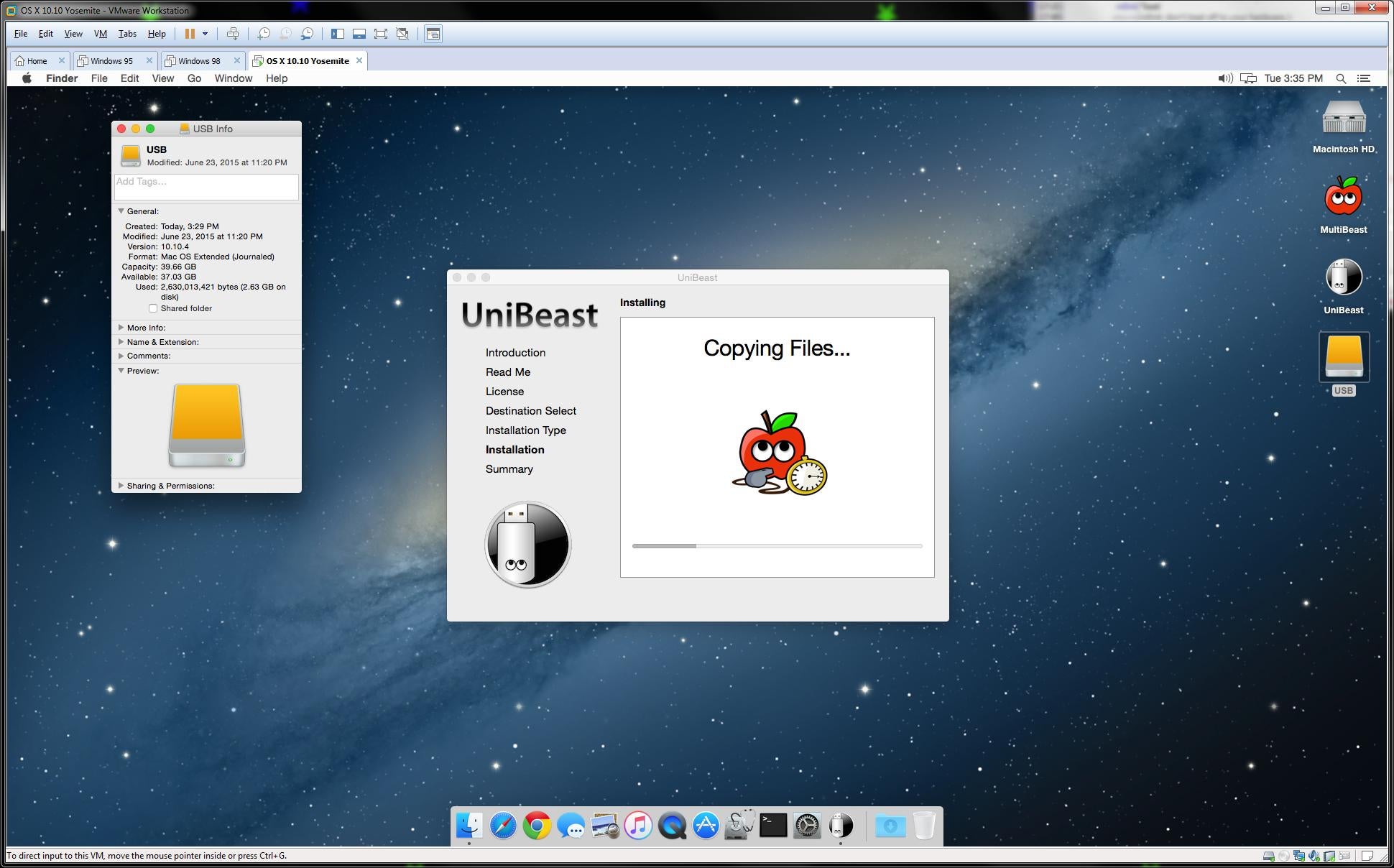Click the display mirroring menu bar icon
The image size is (1394, 868).
[1249, 78]
